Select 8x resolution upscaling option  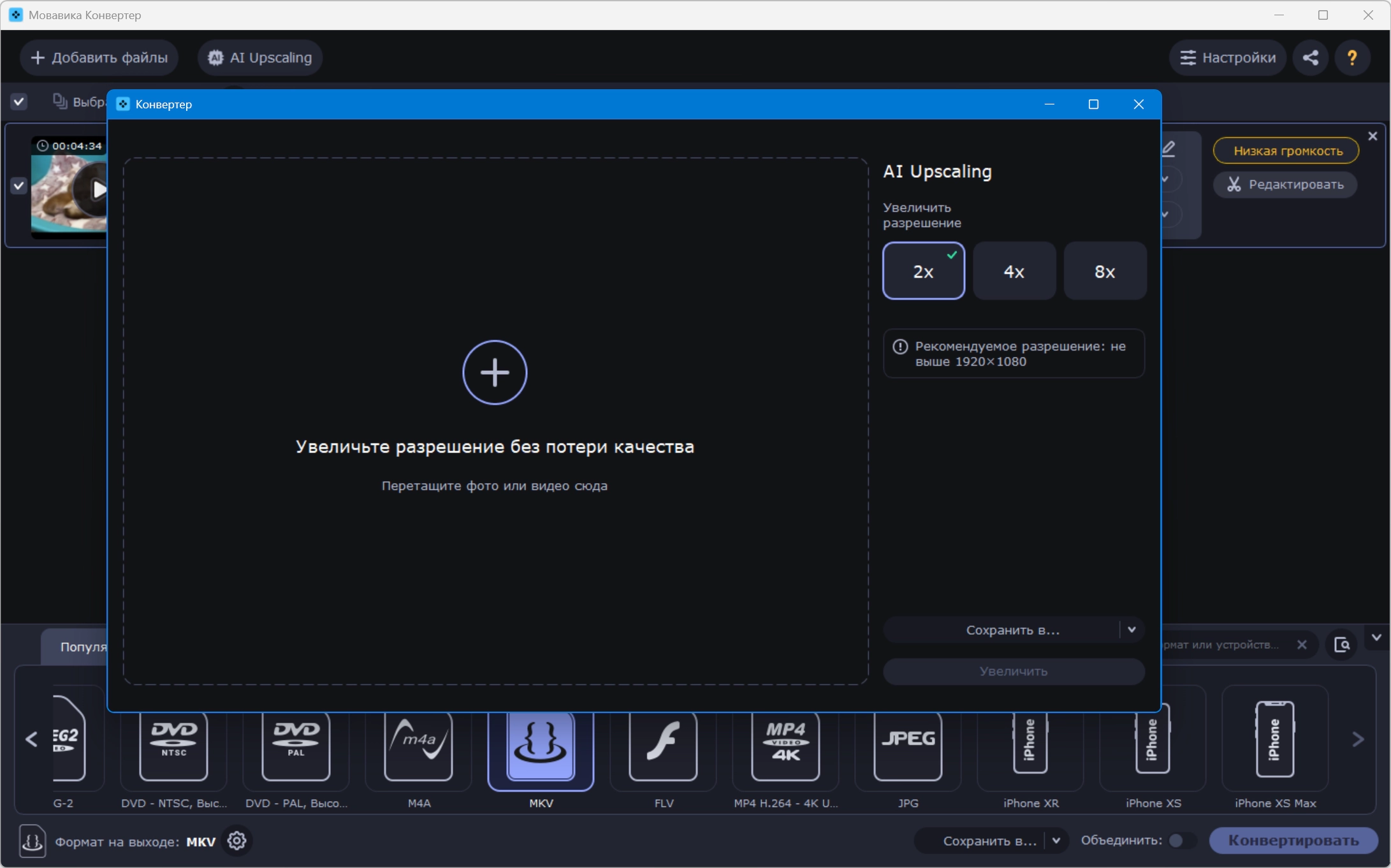1105,271
